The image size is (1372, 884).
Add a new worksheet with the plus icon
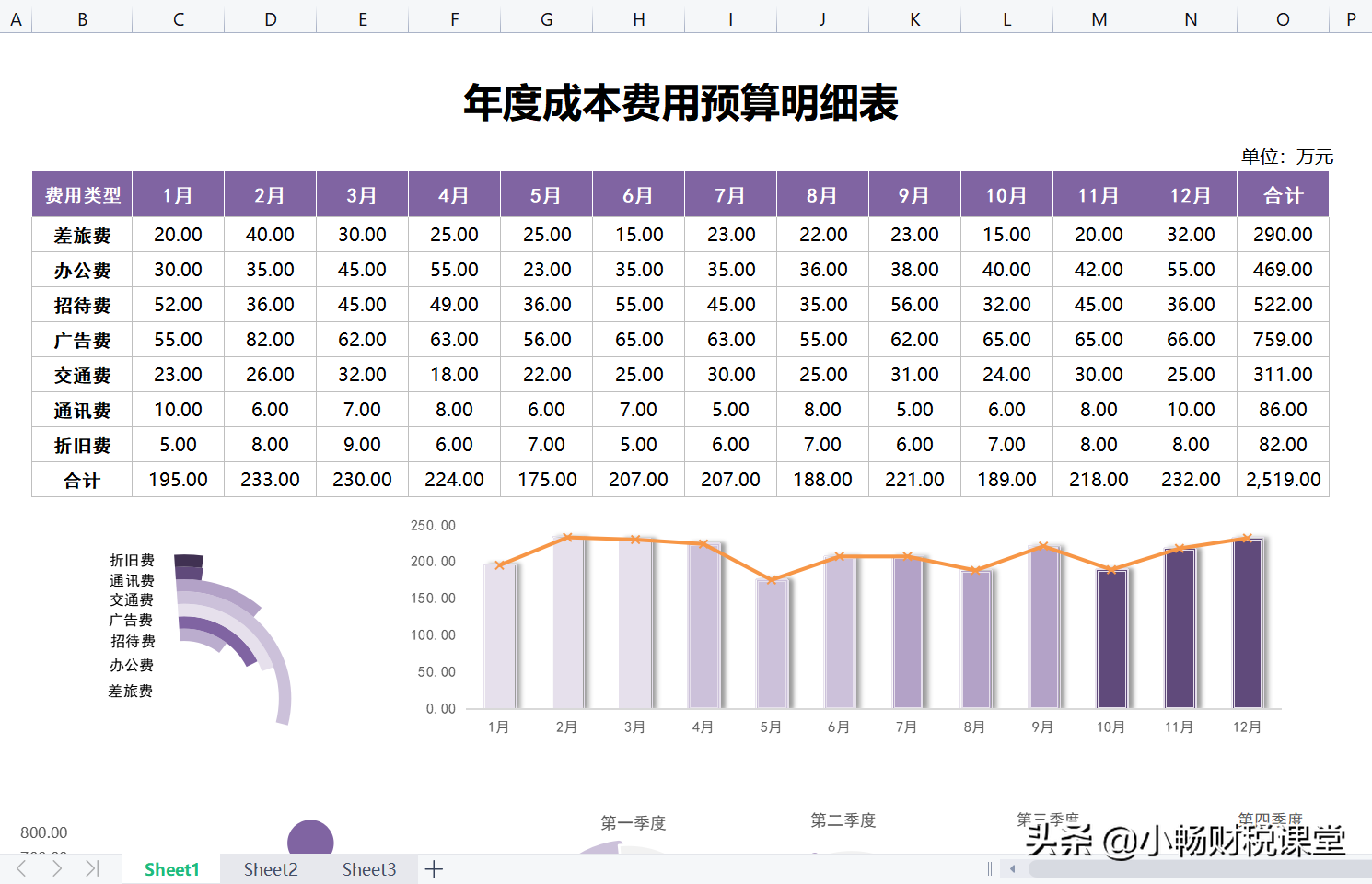433,867
